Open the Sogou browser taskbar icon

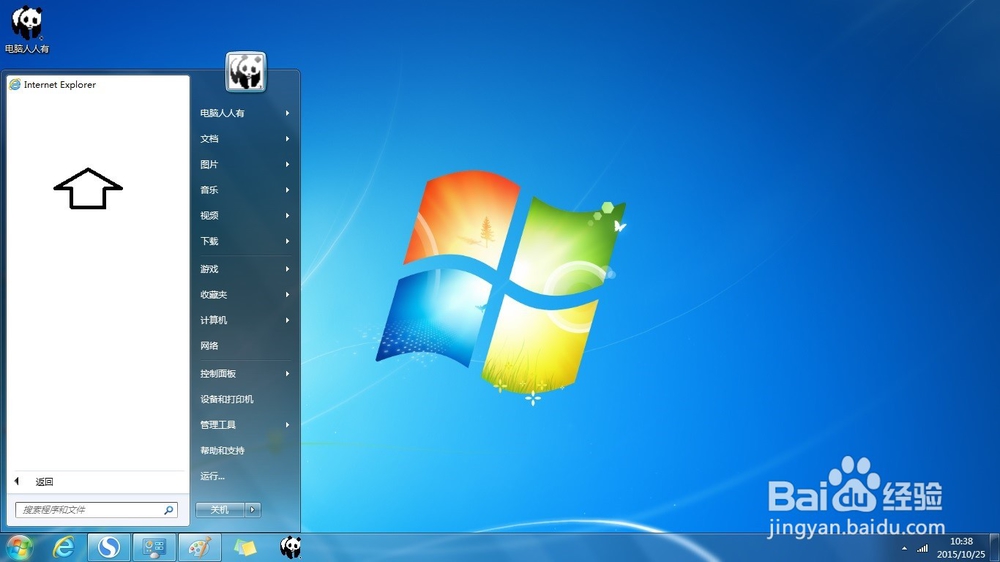pos(108,547)
